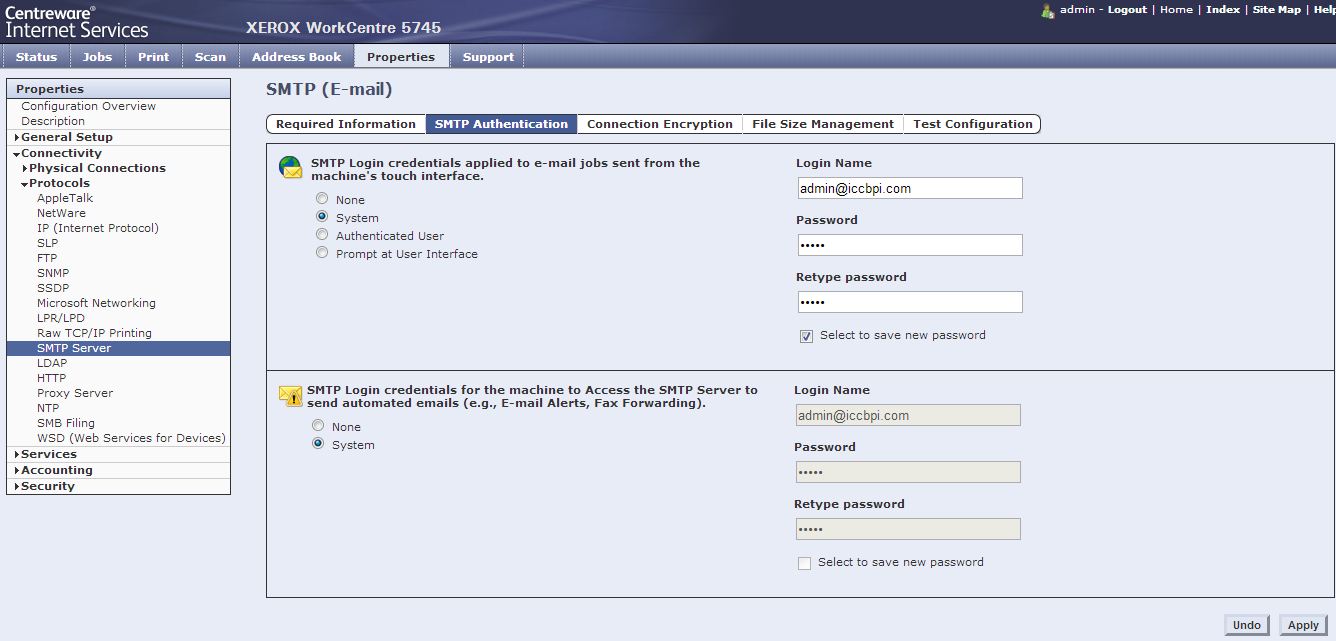Select the Authenticated User radio option
This screenshot has height=641, width=1336.
322,235
